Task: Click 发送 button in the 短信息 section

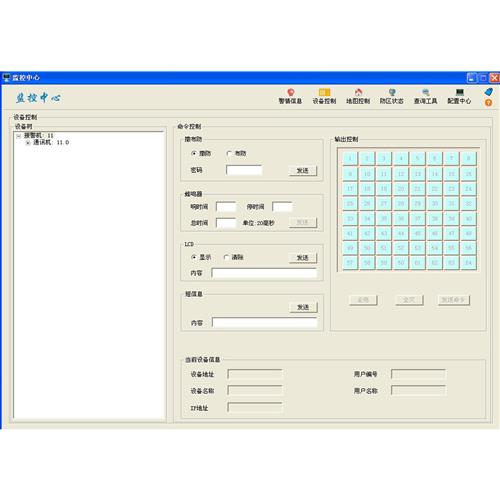Action: click(303, 307)
